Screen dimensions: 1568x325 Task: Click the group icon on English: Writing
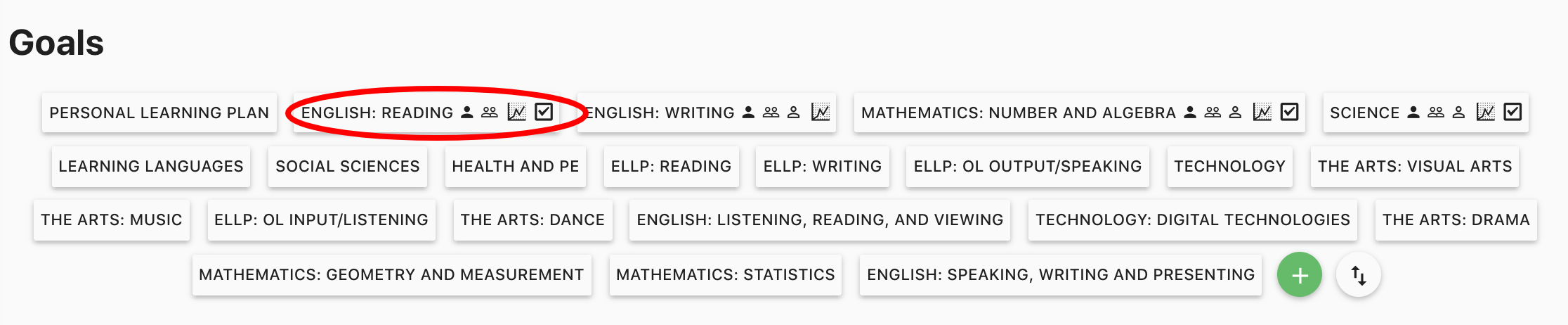(771, 113)
